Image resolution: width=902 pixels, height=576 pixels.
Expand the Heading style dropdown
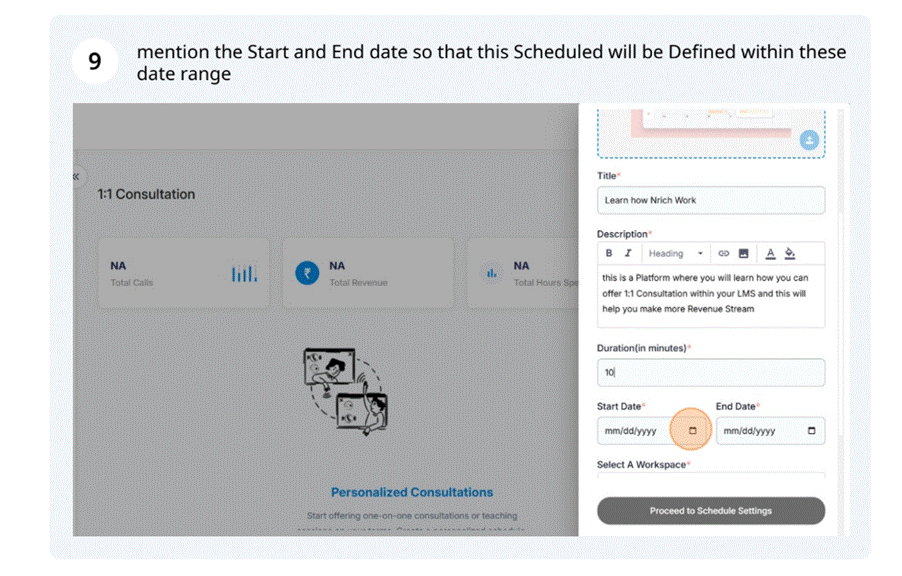[676, 254]
